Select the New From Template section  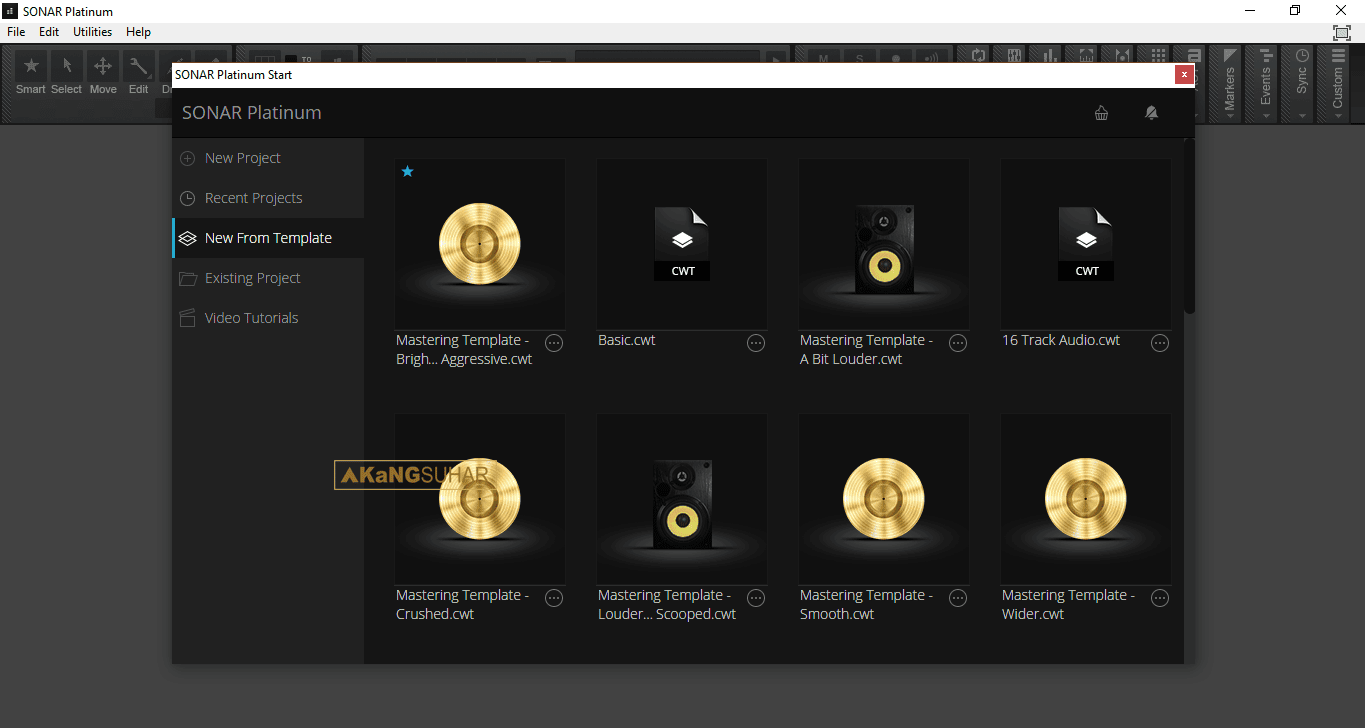pyautogui.click(x=268, y=238)
